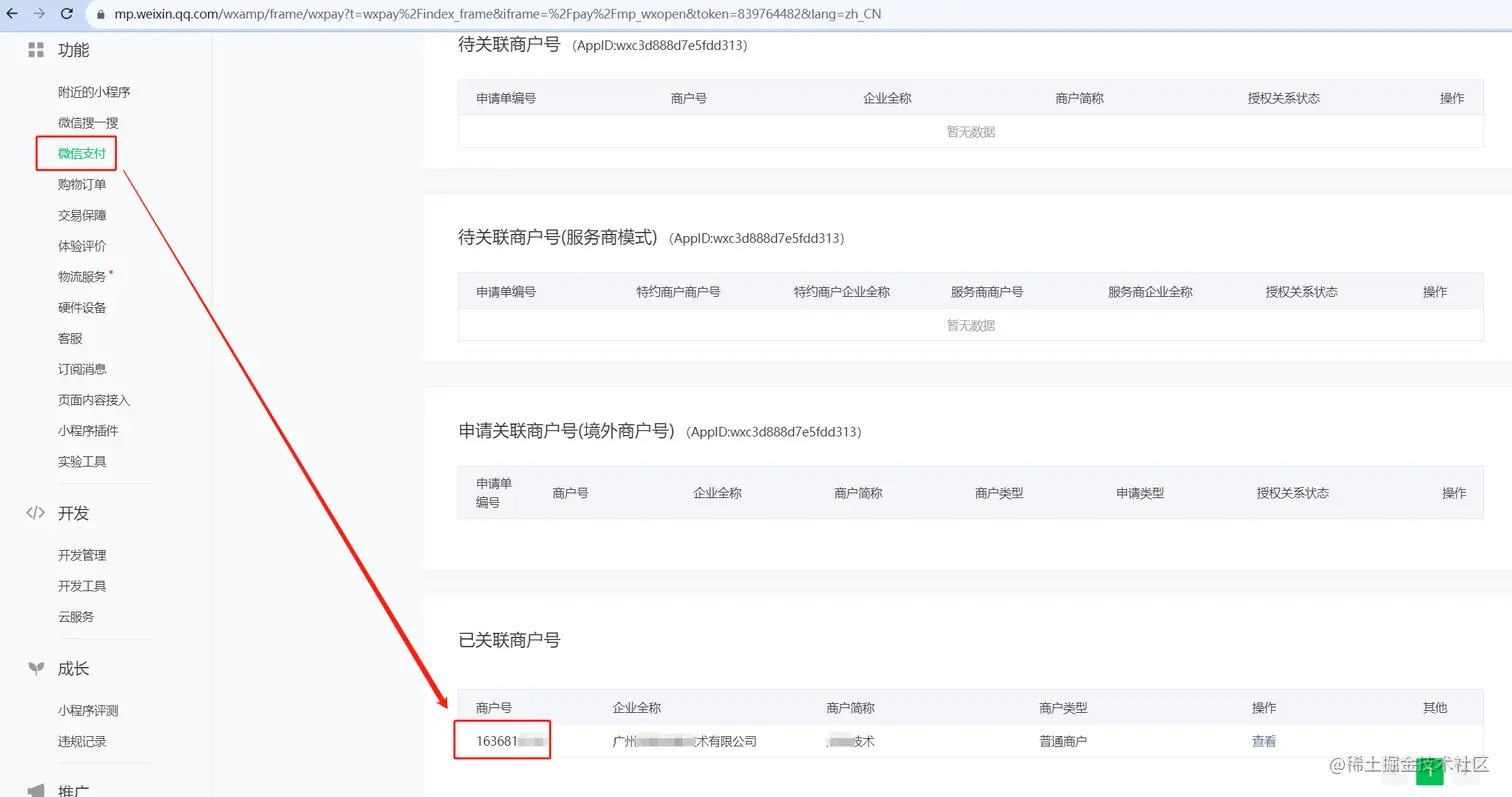Click the lock icon in the address bar

tap(101, 14)
